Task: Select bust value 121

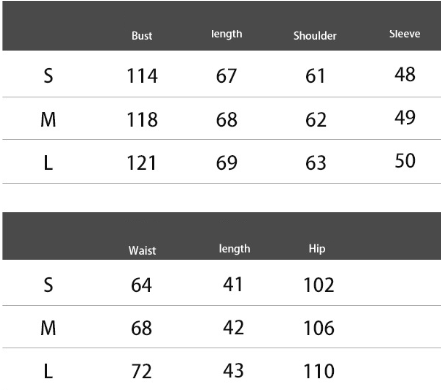Action: pos(141,163)
